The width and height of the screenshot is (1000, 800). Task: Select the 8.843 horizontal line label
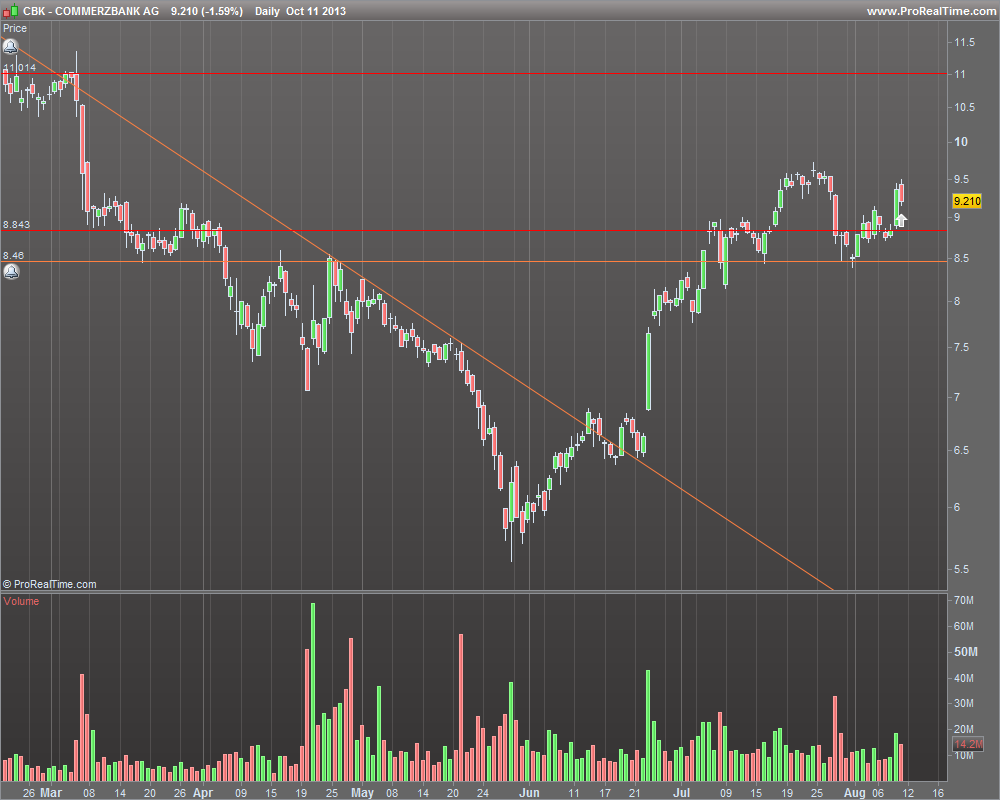[17, 225]
